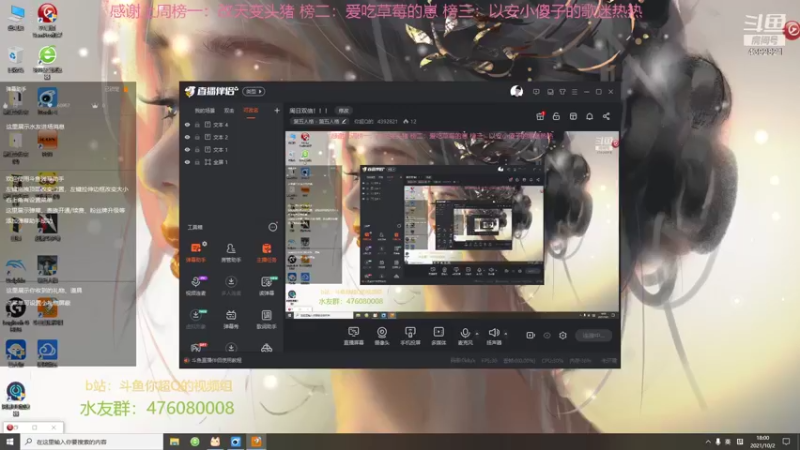Switch to the second scene tab

click(x=229, y=110)
